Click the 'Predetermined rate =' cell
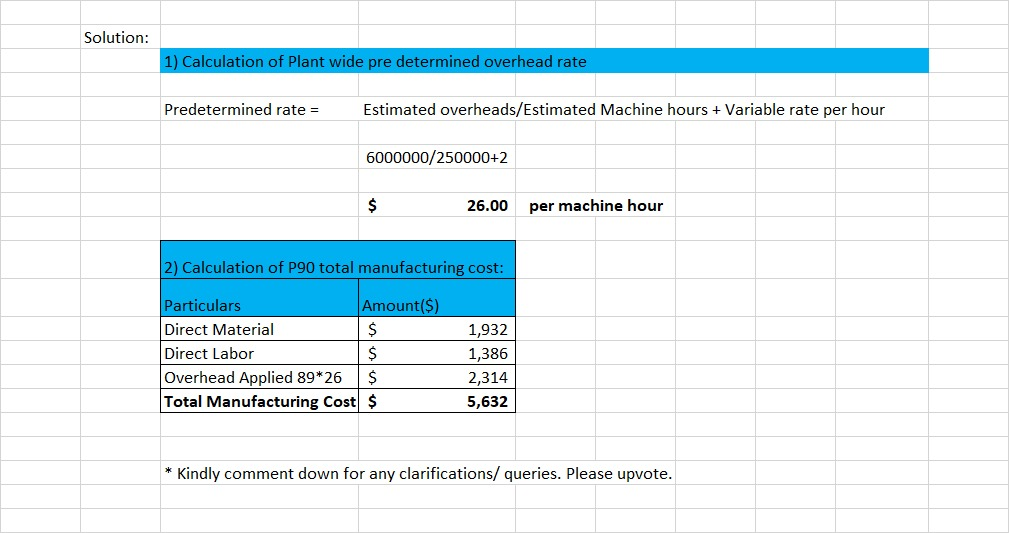The width and height of the screenshot is (1009, 533). (259, 109)
